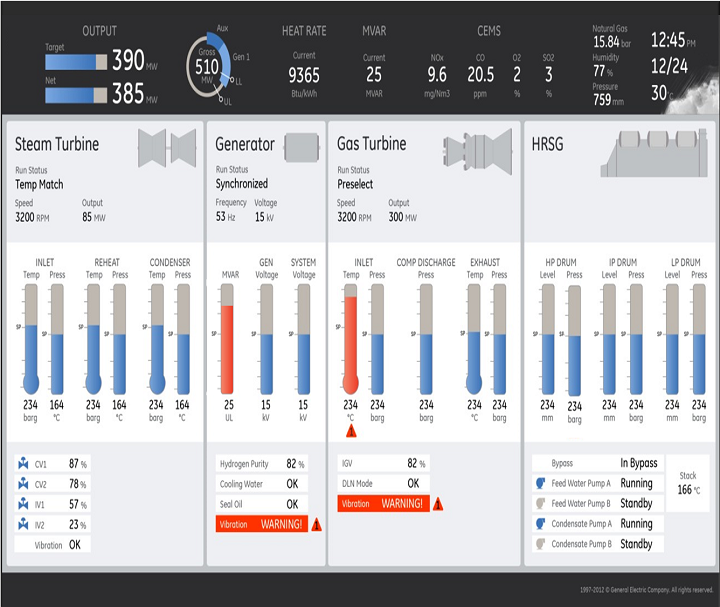The height and width of the screenshot is (607, 720).
Task: Click the Net output bar
Action: pyautogui.click(x=76, y=96)
